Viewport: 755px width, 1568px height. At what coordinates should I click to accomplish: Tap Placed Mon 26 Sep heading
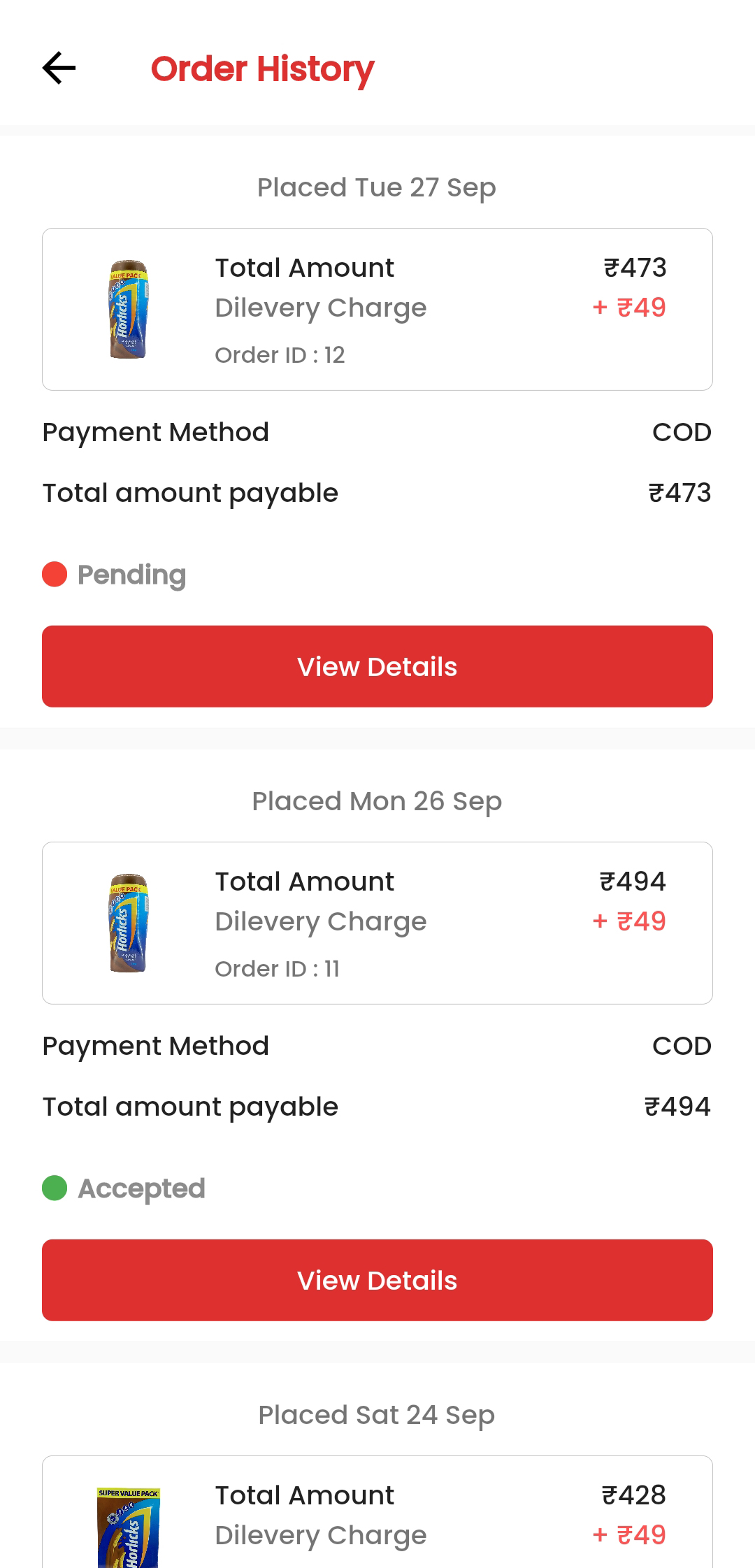point(377,801)
